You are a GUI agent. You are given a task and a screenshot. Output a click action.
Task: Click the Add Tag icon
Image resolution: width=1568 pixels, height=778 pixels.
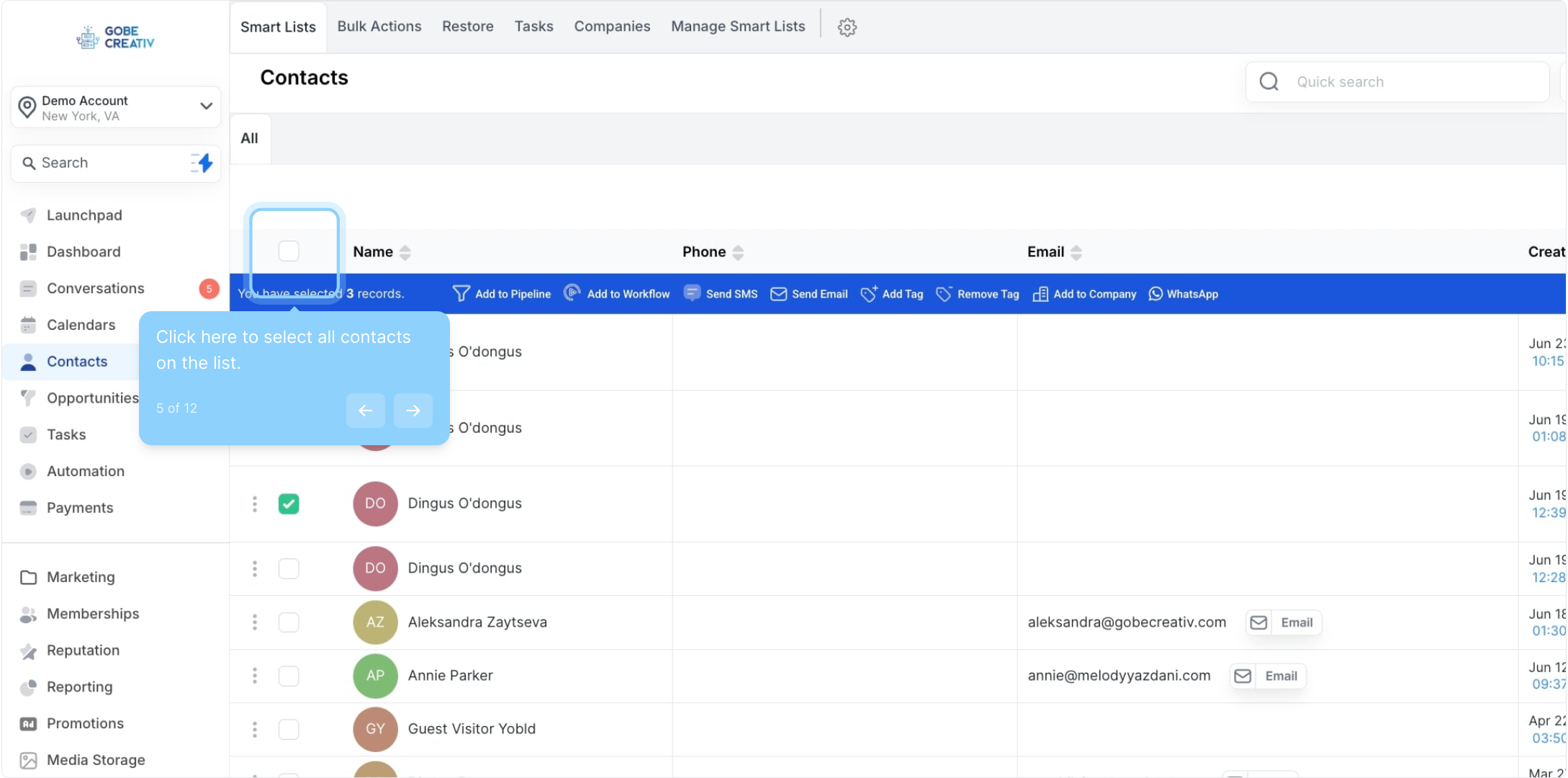869,293
